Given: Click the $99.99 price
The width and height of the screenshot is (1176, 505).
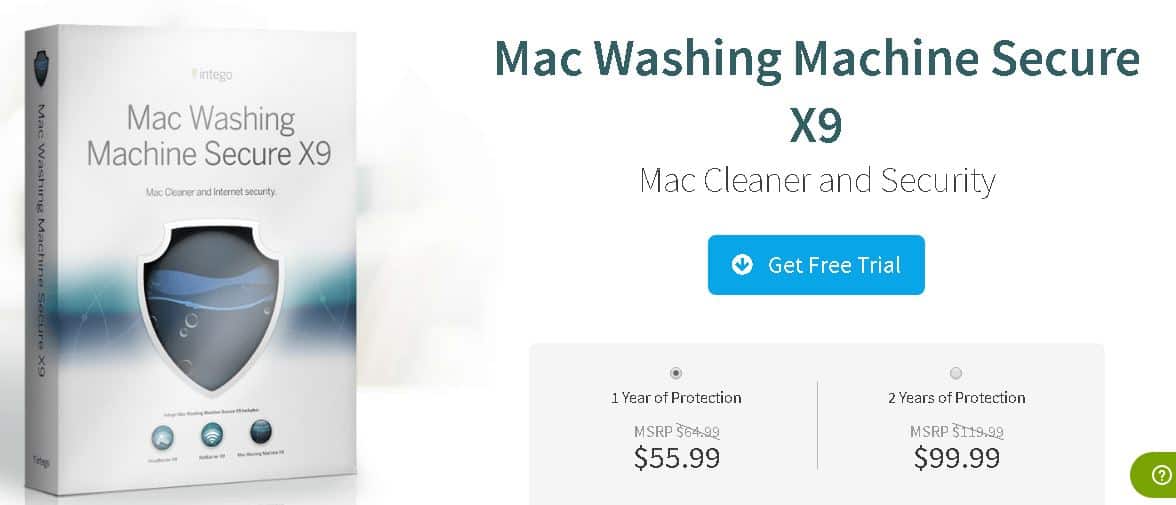Looking at the screenshot, I should pos(956,457).
